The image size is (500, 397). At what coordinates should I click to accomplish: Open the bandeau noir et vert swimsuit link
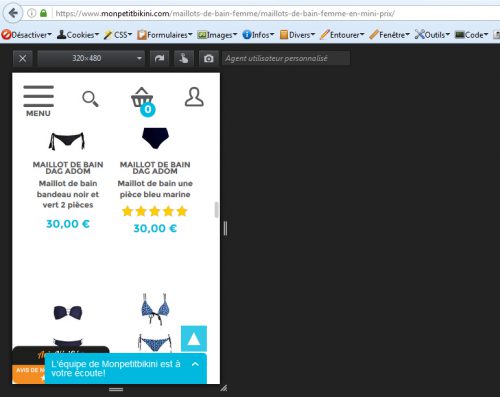(68, 194)
